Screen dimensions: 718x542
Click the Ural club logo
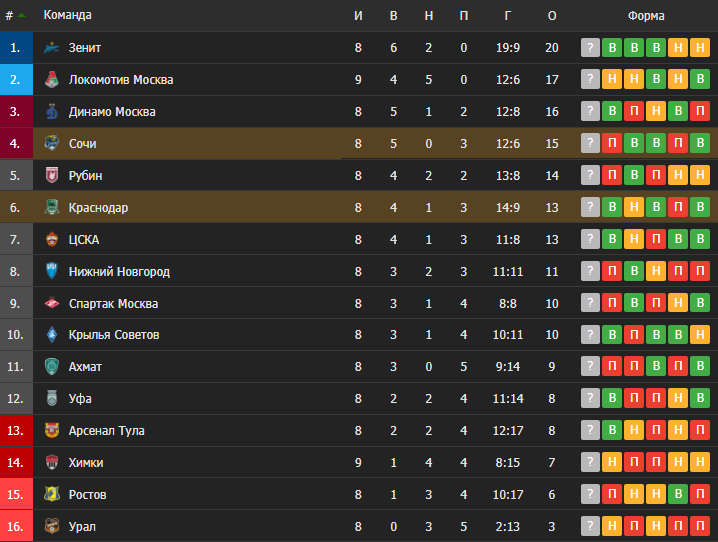tap(52, 526)
